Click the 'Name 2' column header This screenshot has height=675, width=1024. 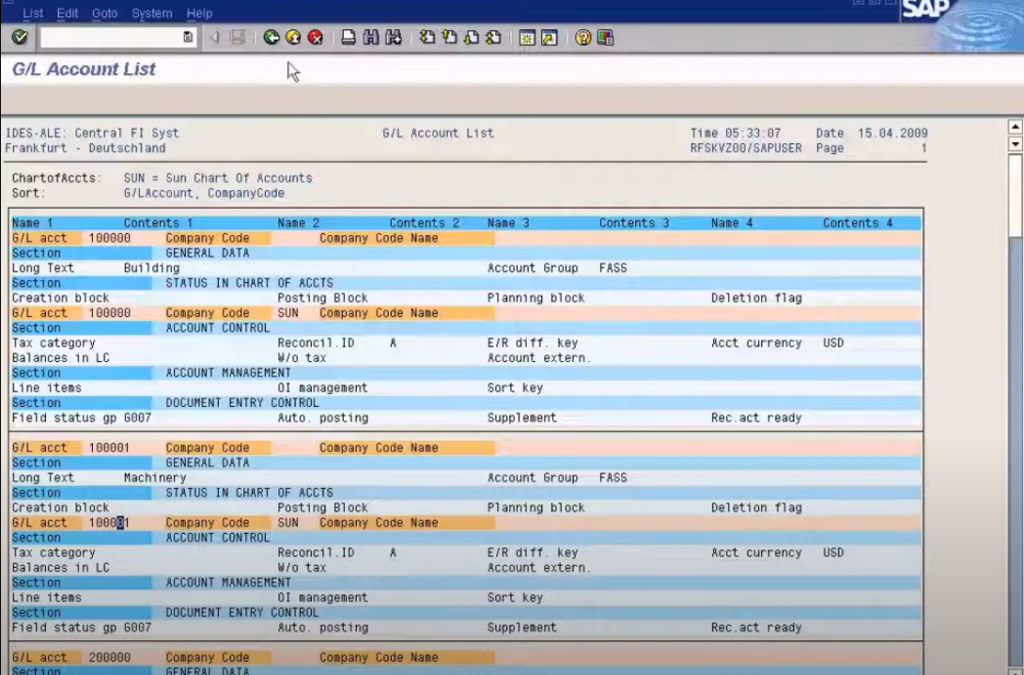click(x=298, y=223)
